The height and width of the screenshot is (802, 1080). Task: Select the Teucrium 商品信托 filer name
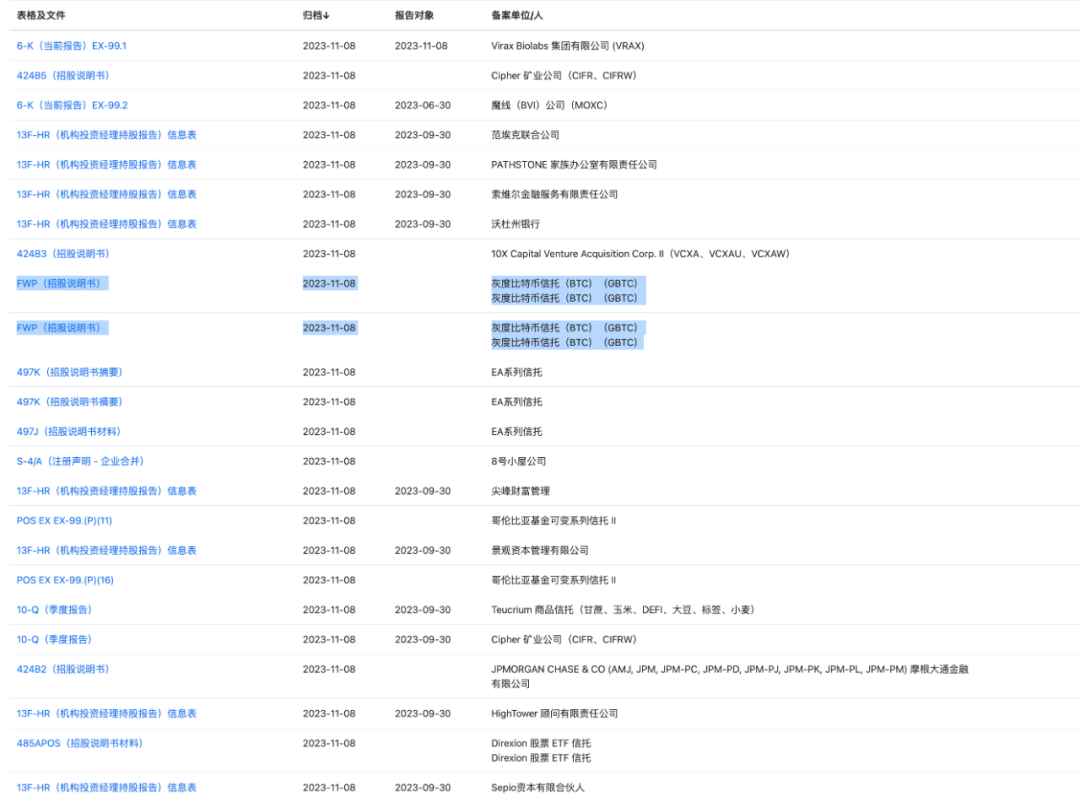click(x=623, y=609)
